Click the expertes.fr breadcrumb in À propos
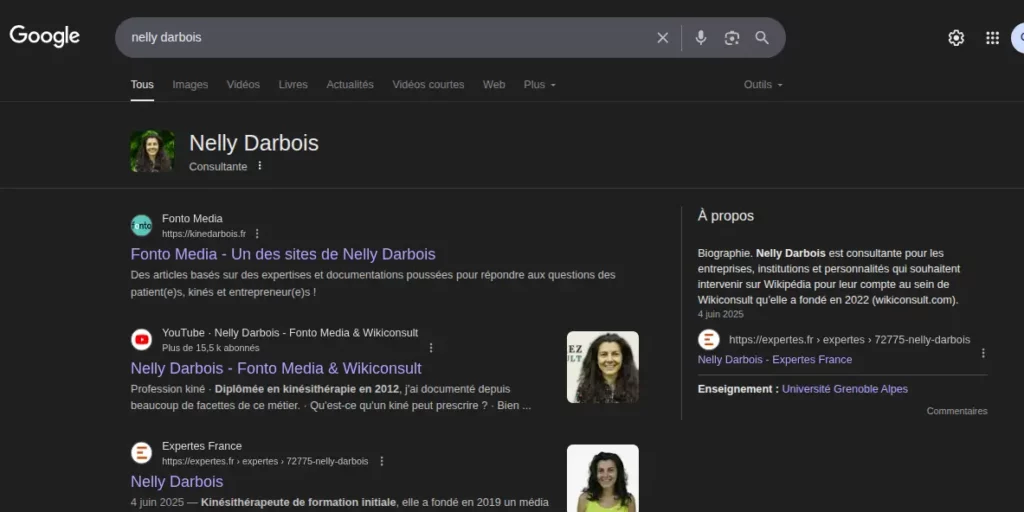Screen dimensions: 1024x512 849,340
